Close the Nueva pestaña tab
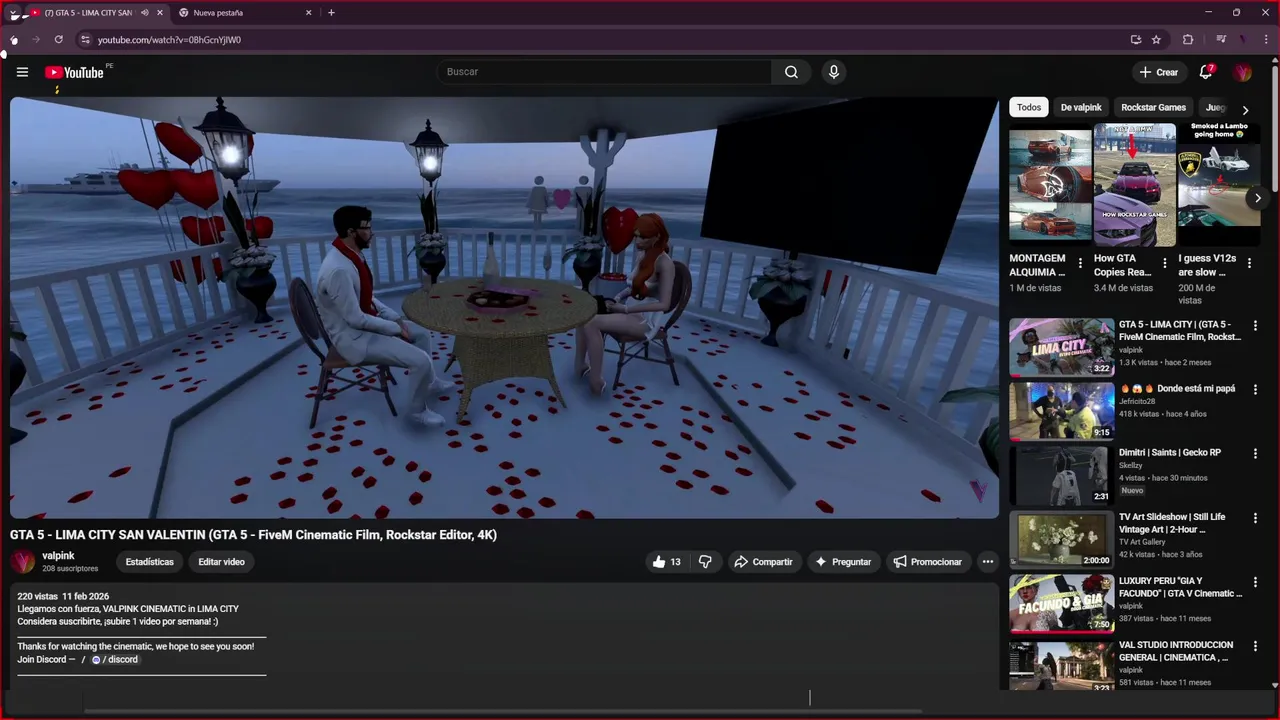 [x=308, y=13]
